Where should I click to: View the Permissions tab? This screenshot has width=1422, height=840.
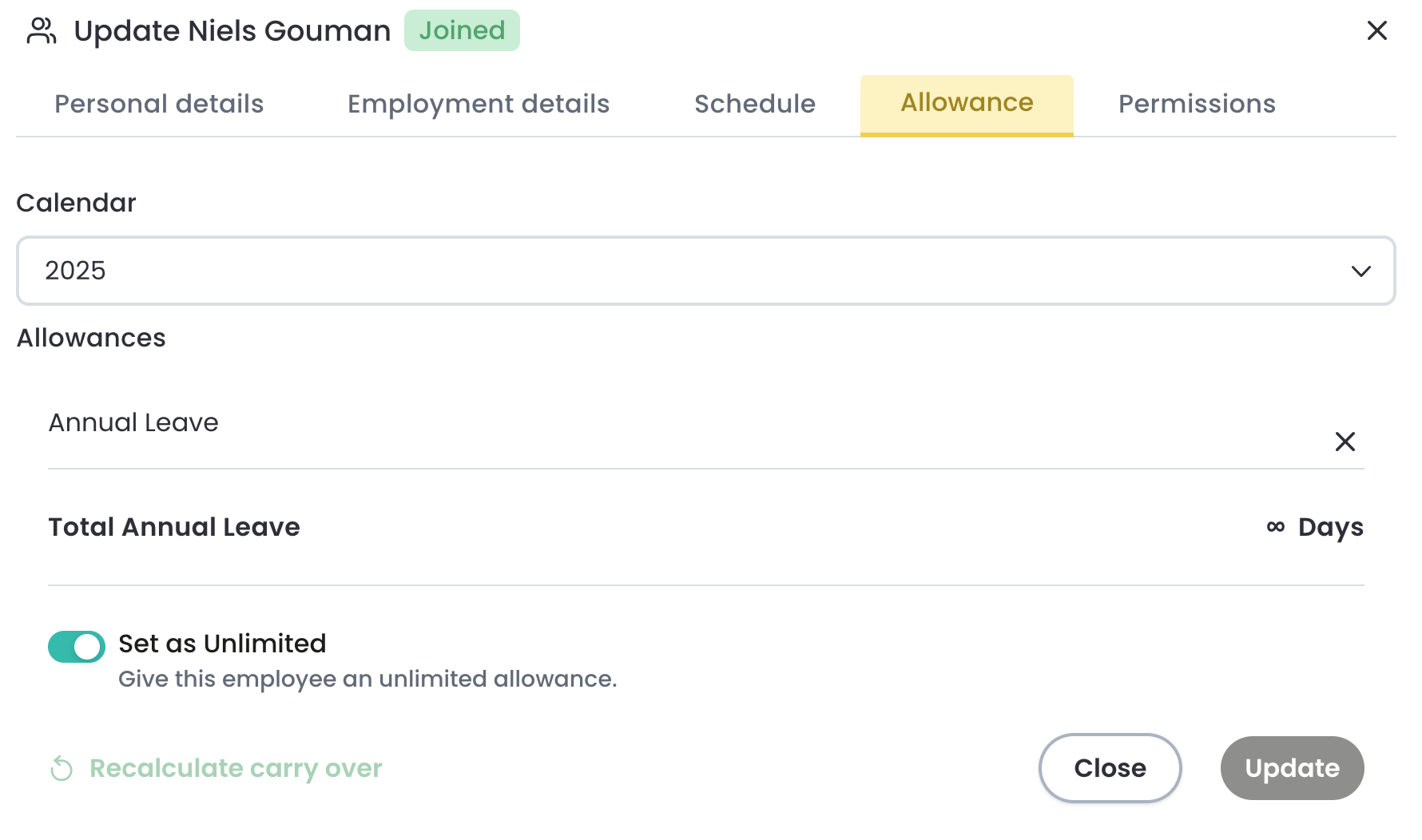pos(1197,105)
